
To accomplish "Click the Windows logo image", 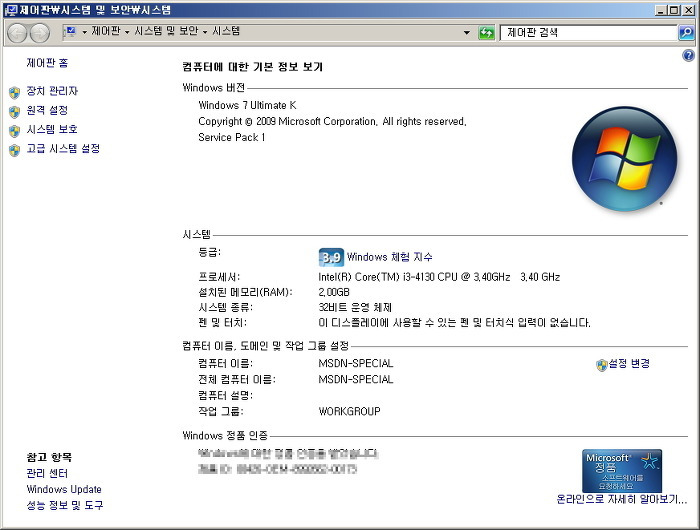I will click(625, 159).
